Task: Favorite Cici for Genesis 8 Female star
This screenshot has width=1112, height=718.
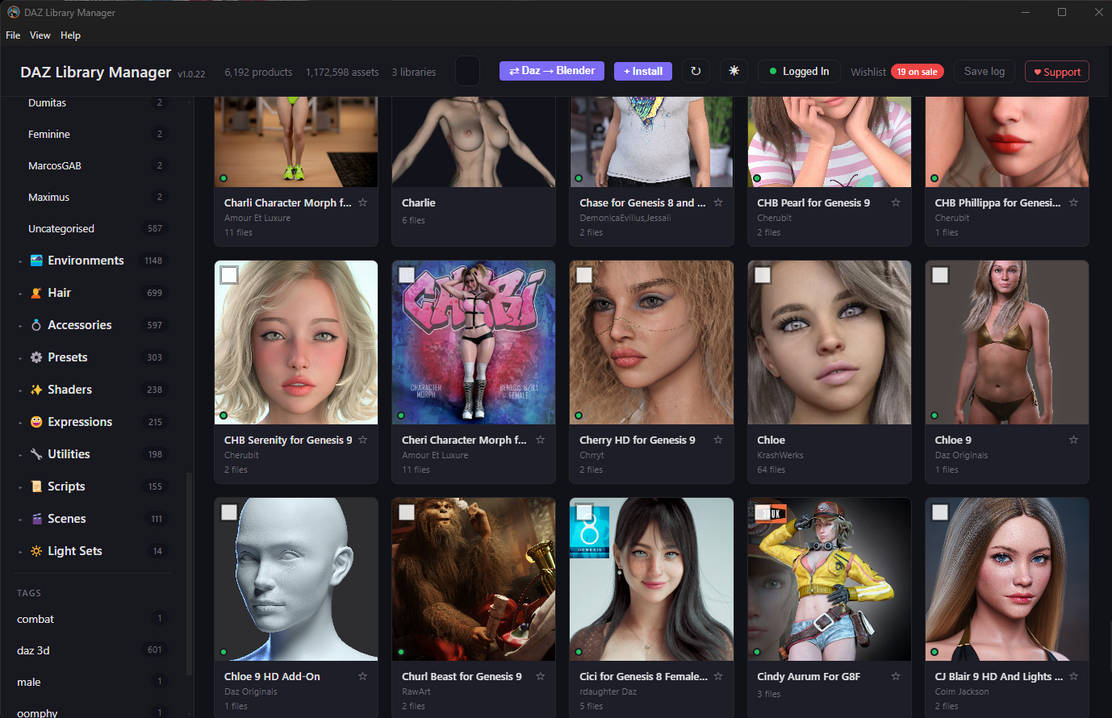Action: pyautogui.click(x=718, y=676)
